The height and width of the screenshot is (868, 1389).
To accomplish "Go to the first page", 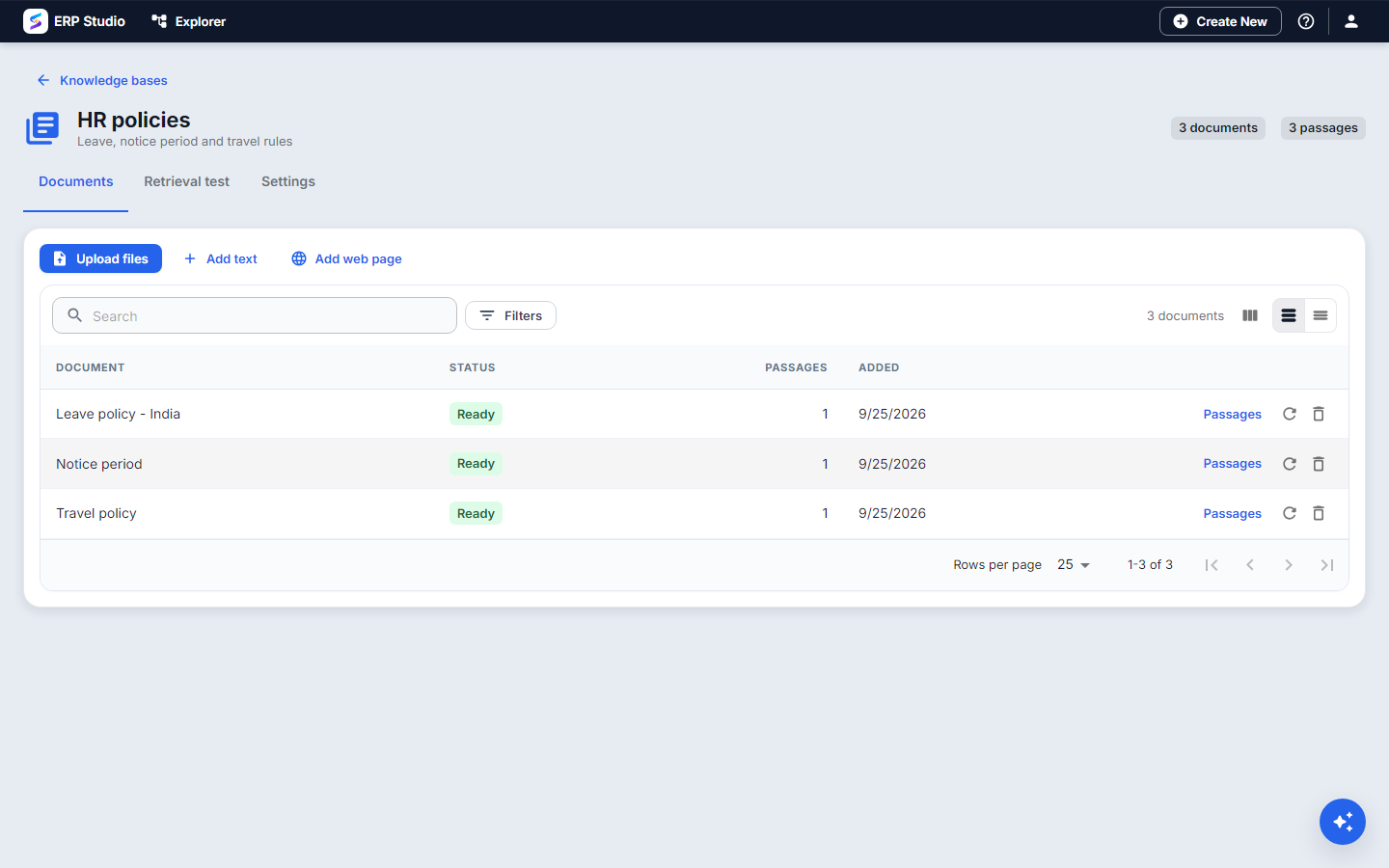I will [1212, 565].
